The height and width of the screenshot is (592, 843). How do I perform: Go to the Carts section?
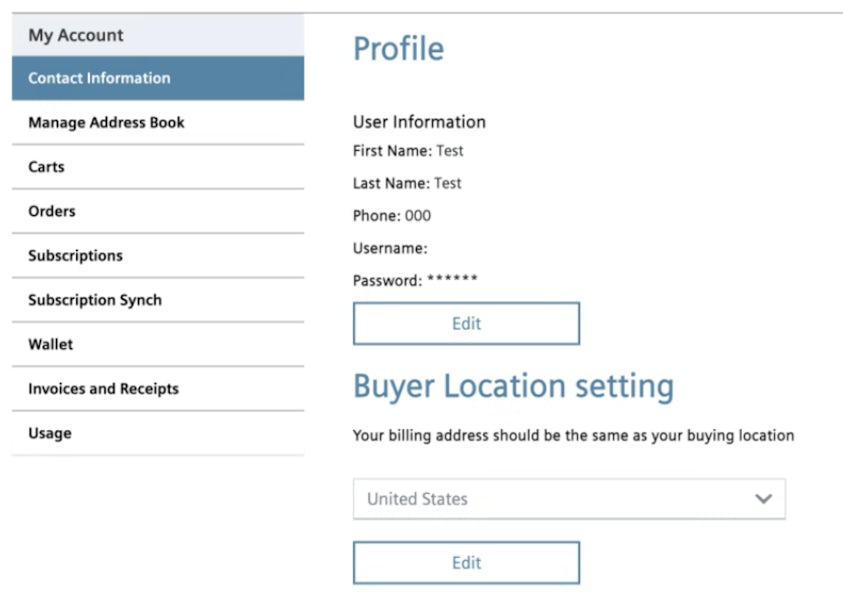[158, 167]
